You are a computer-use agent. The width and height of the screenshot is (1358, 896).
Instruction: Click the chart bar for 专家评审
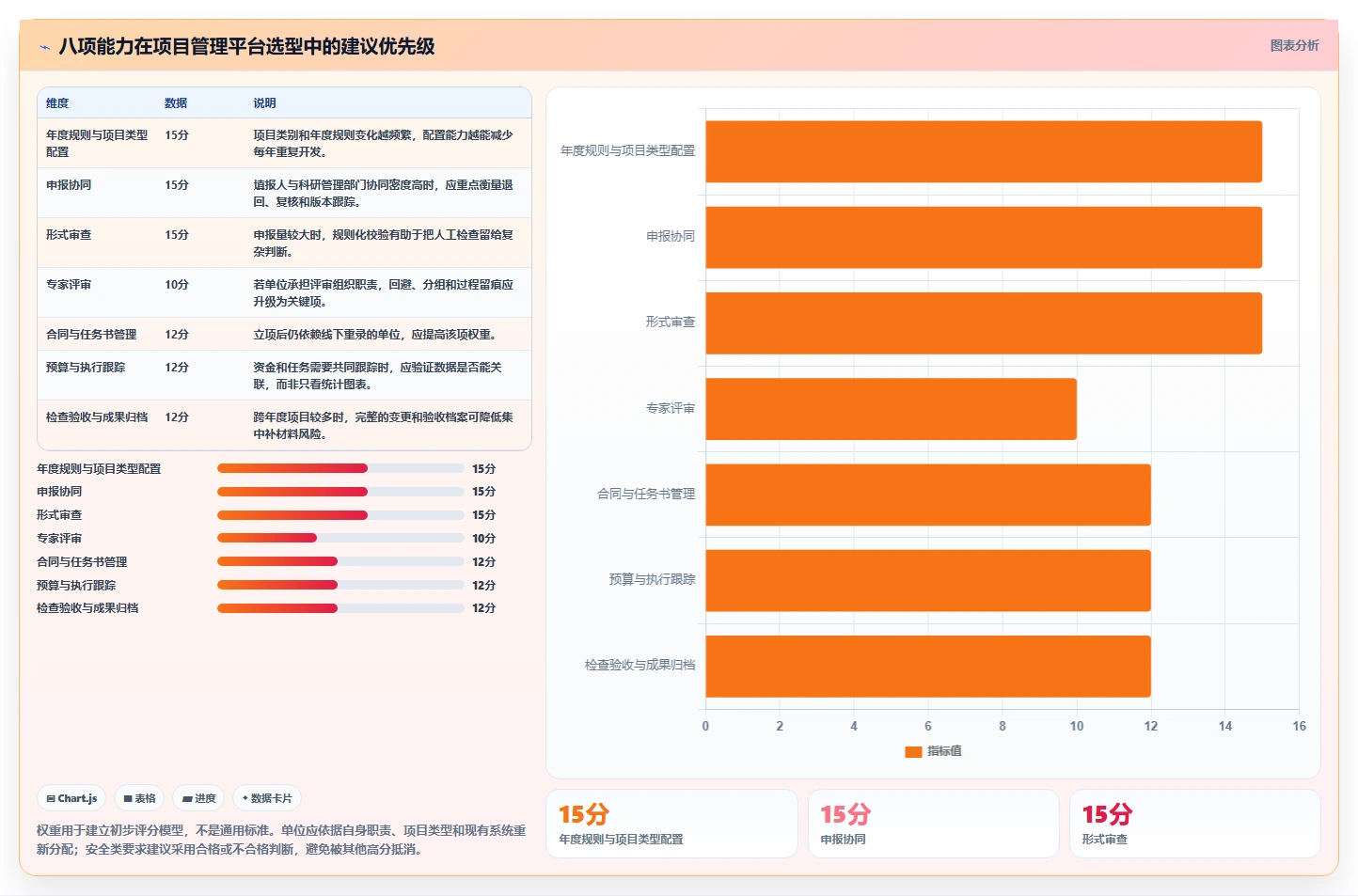point(892,409)
